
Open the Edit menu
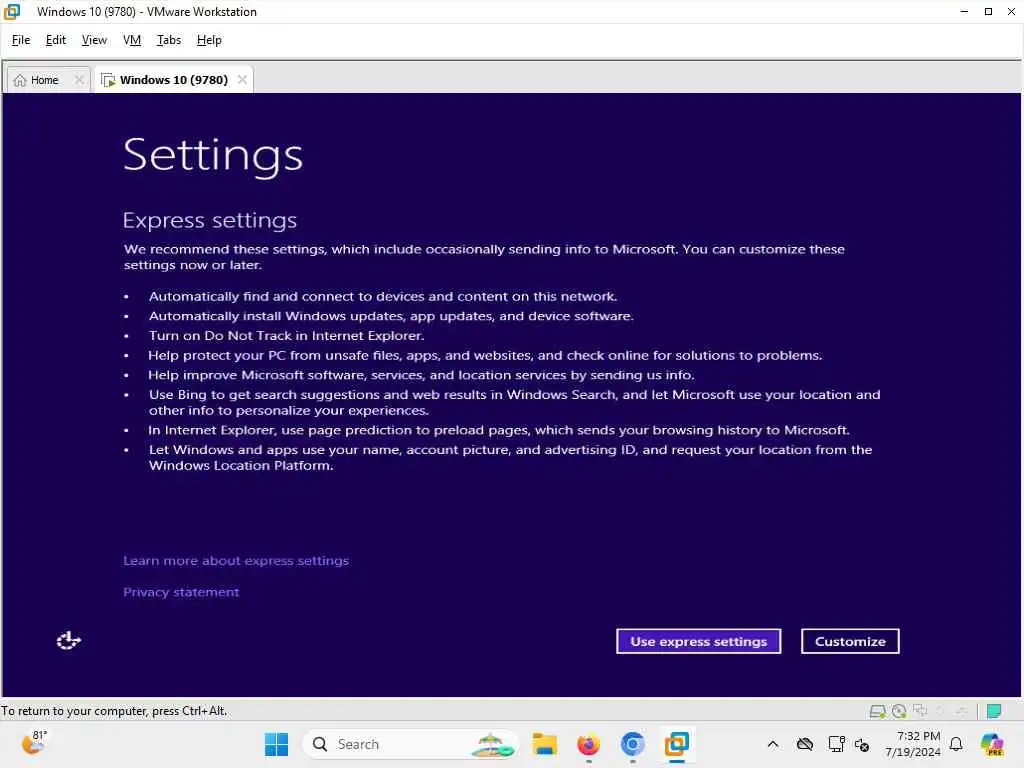tap(56, 40)
